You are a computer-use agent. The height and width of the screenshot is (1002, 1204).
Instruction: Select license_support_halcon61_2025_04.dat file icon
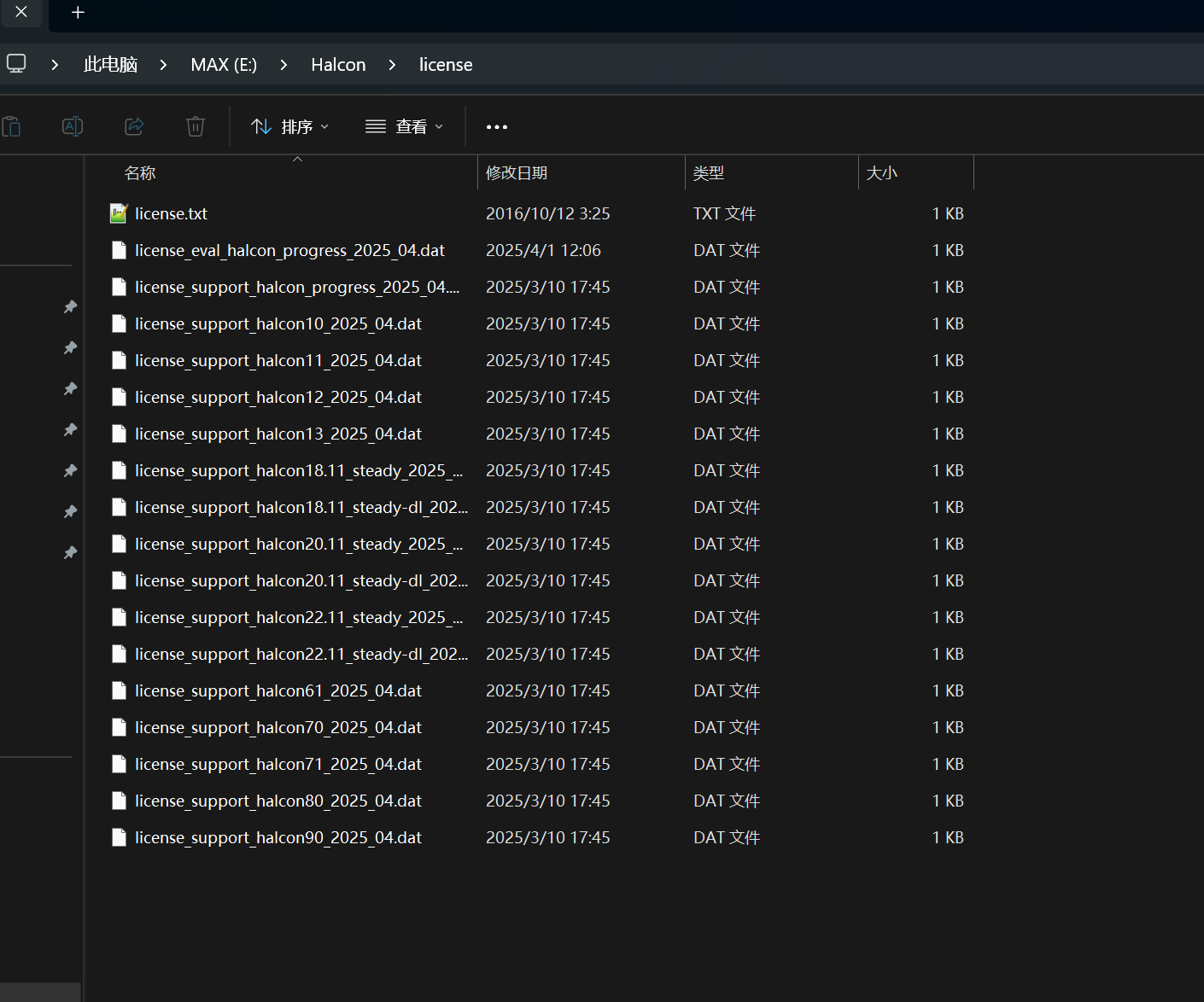[x=120, y=690]
